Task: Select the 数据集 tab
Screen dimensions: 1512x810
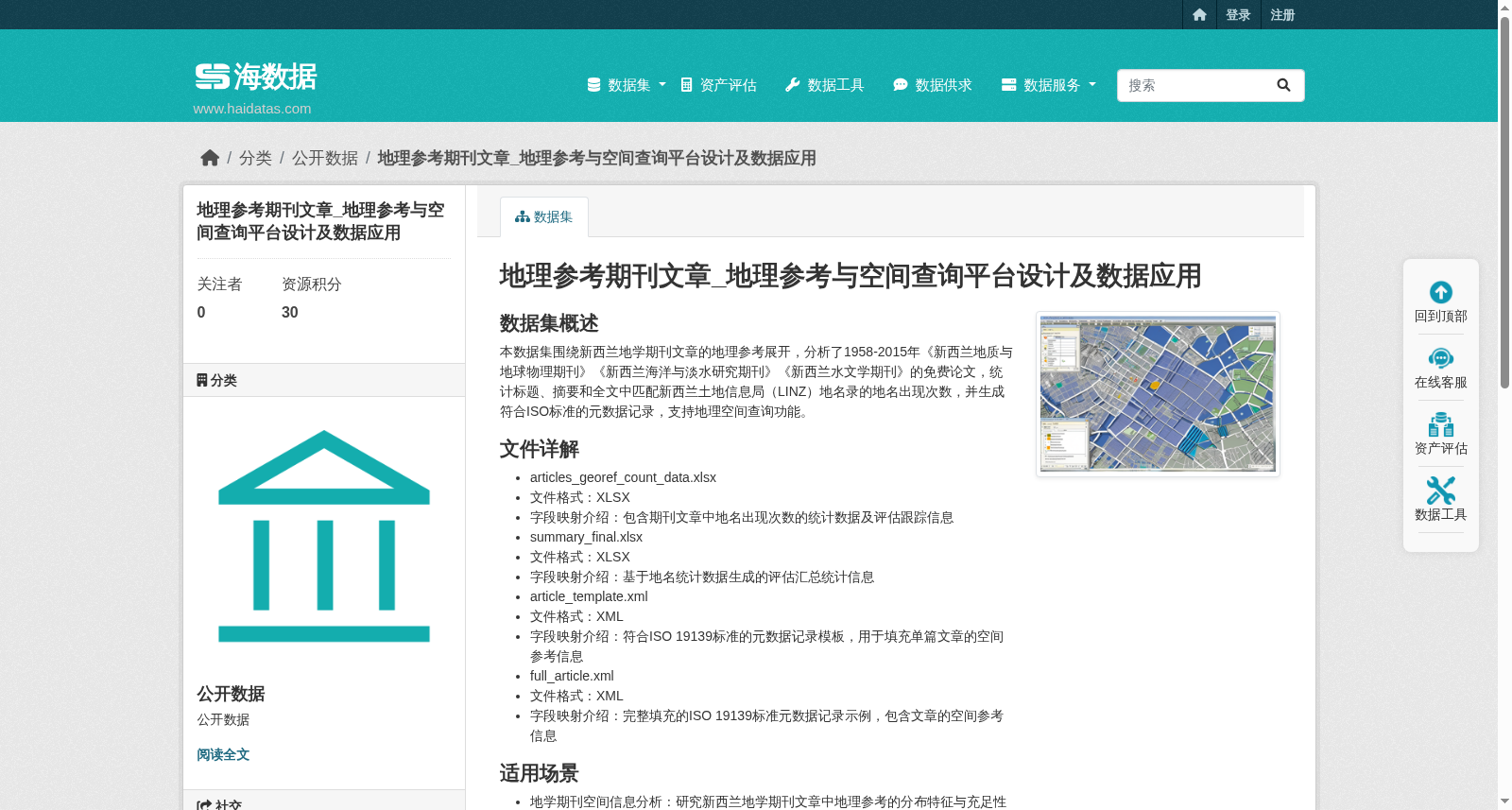Action: click(544, 216)
